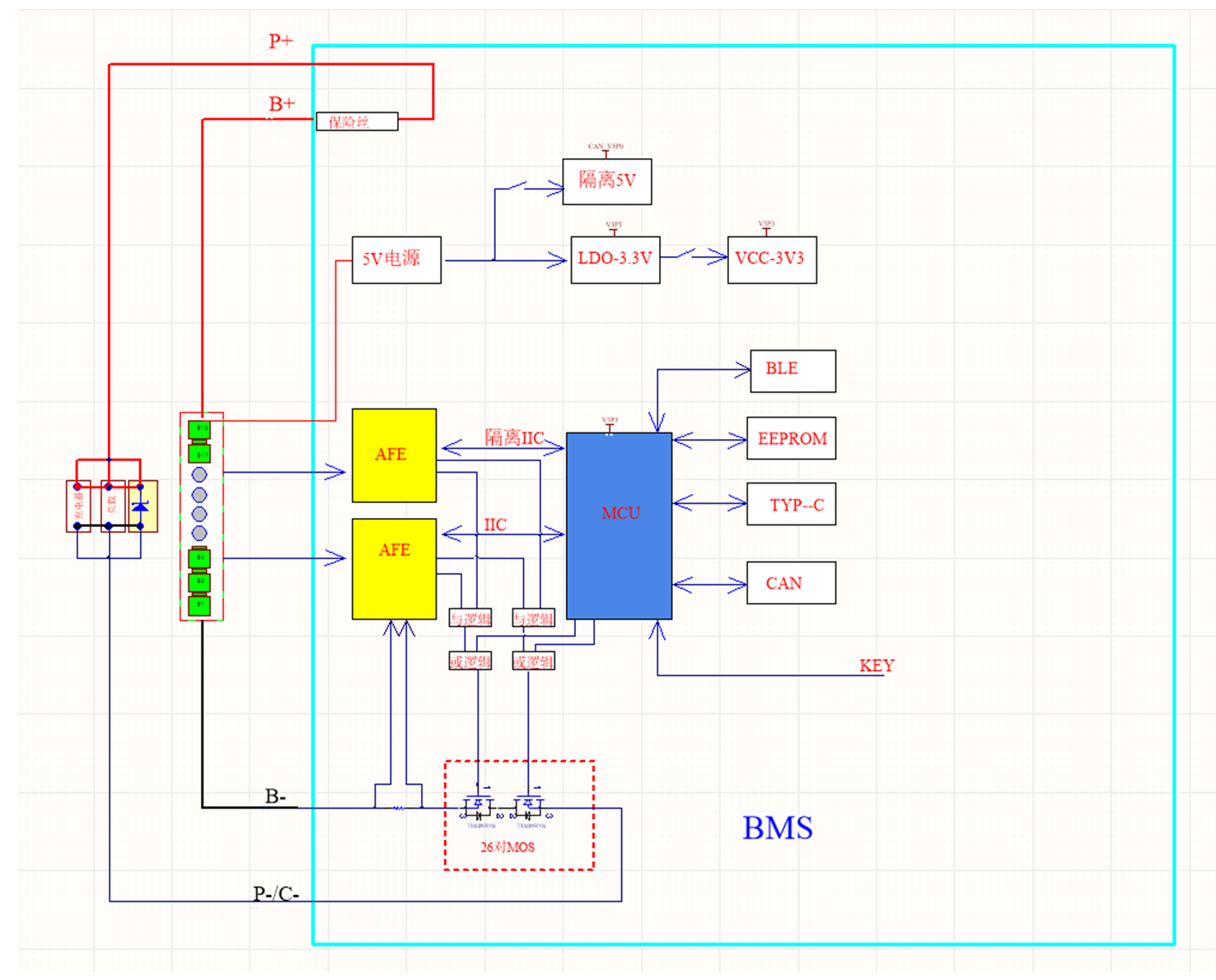Select the green B18 battery cell
This screenshot has height=980, width=1216.
(x=199, y=429)
